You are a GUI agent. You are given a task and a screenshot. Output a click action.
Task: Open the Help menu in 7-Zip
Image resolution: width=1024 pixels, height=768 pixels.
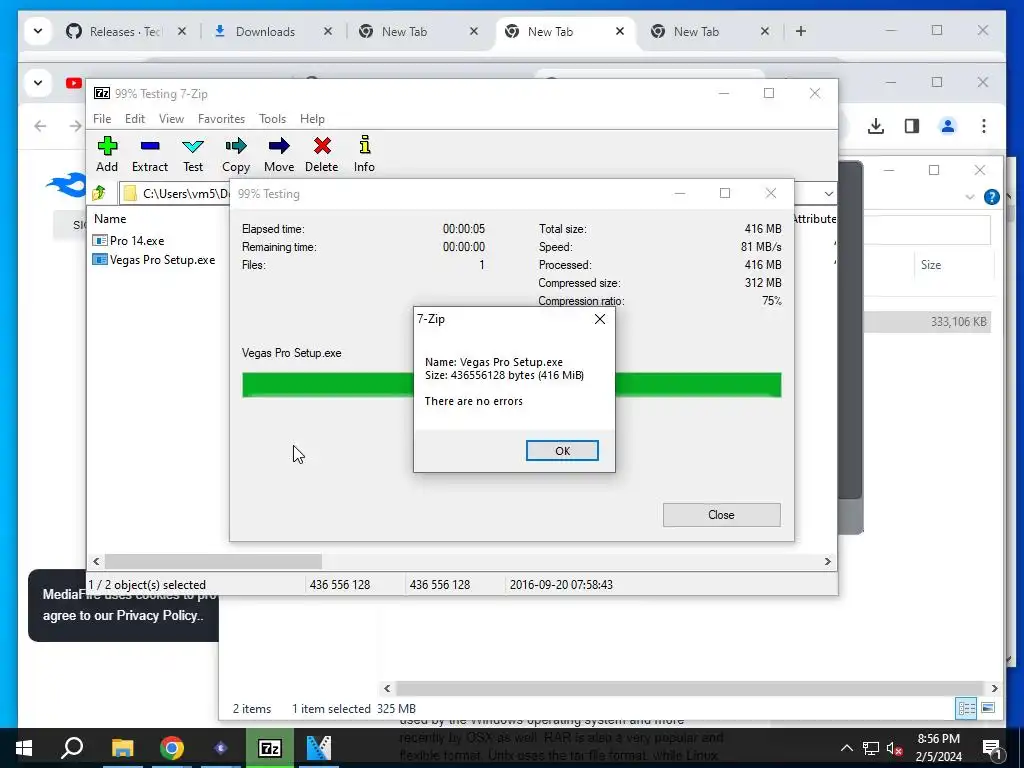click(312, 119)
